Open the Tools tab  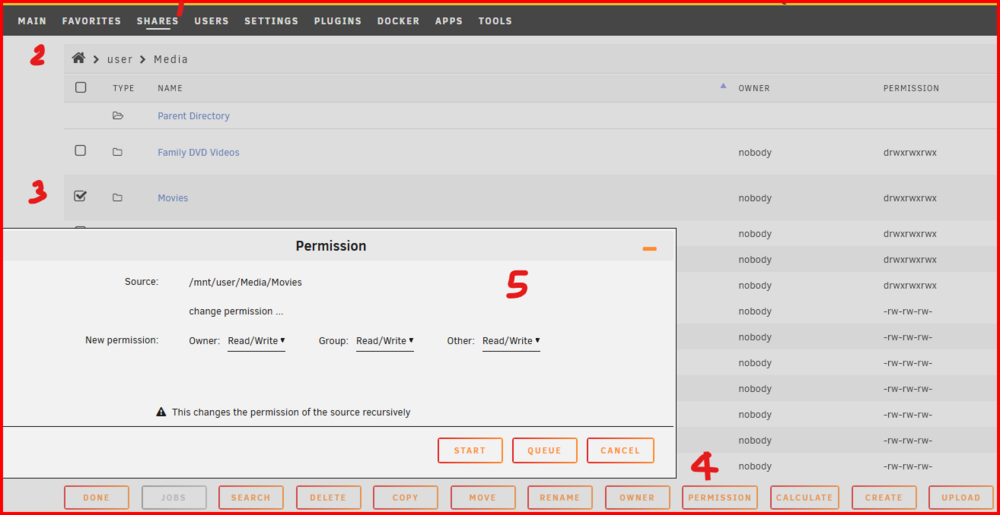(495, 21)
